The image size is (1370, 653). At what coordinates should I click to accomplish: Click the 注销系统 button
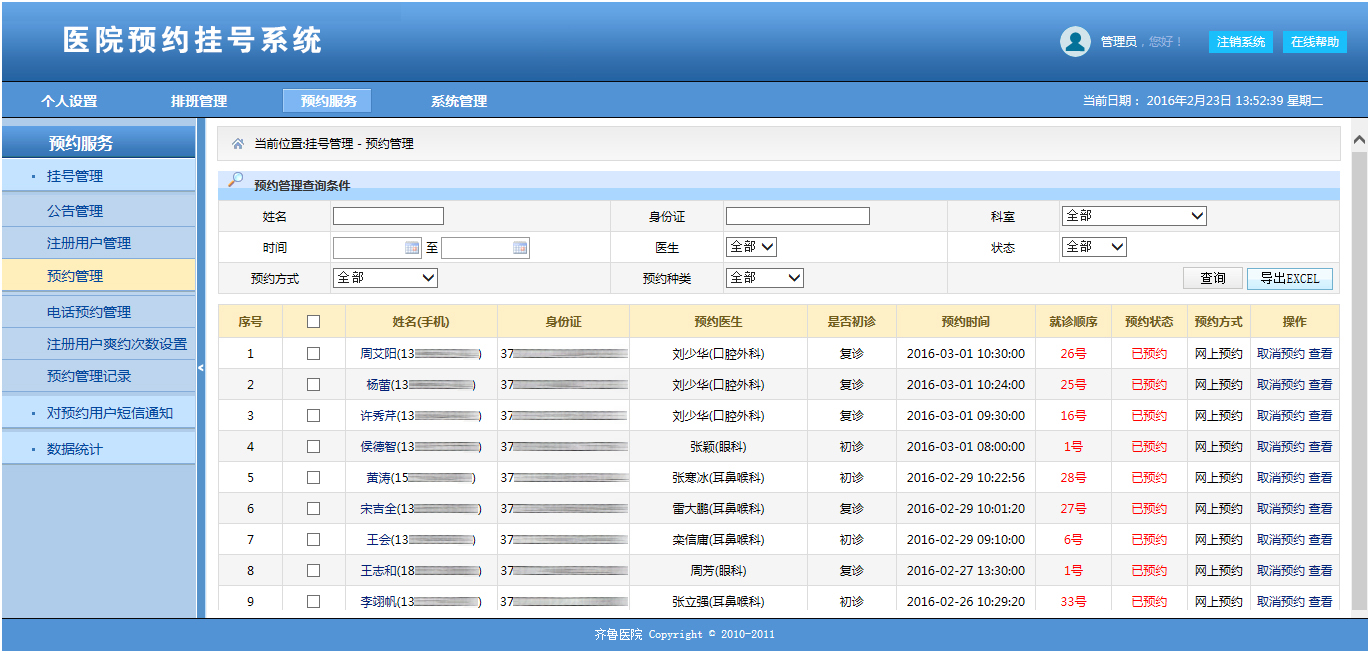(x=1241, y=42)
